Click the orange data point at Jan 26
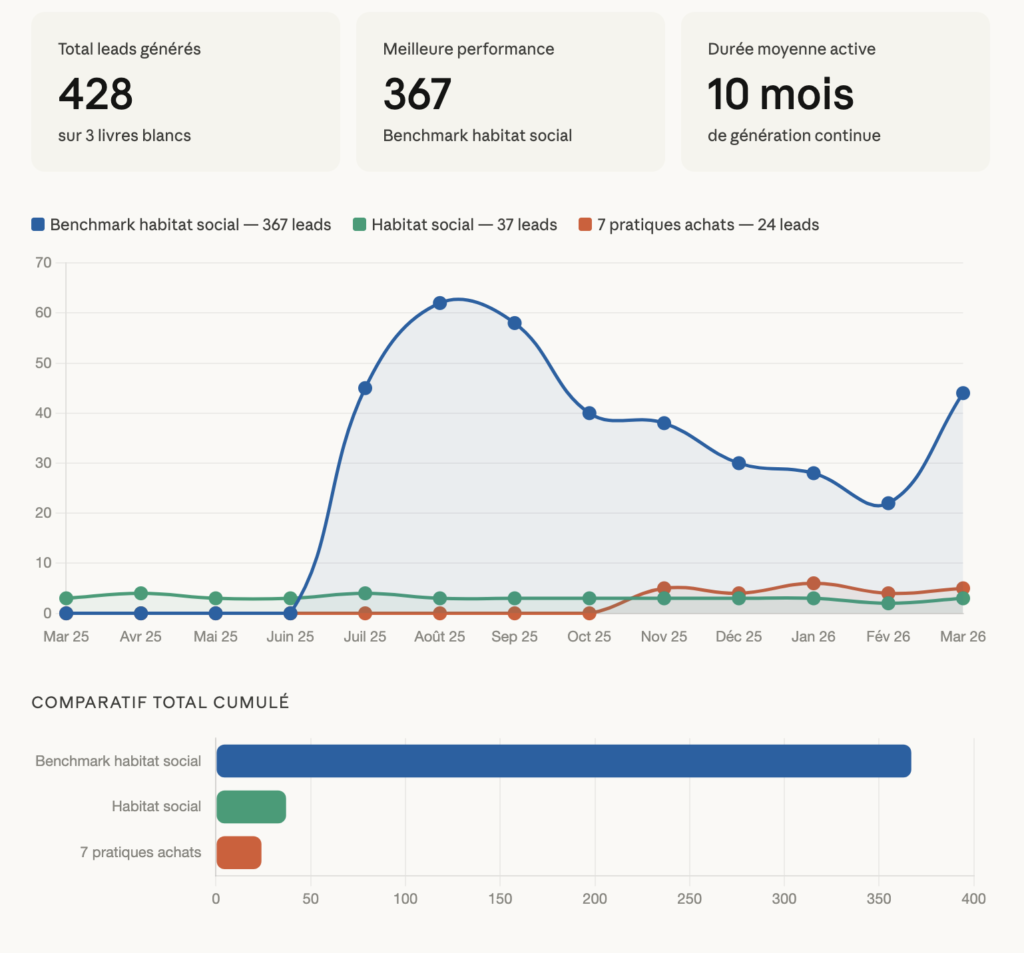Viewport: 1024px width, 953px height. click(x=813, y=583)
